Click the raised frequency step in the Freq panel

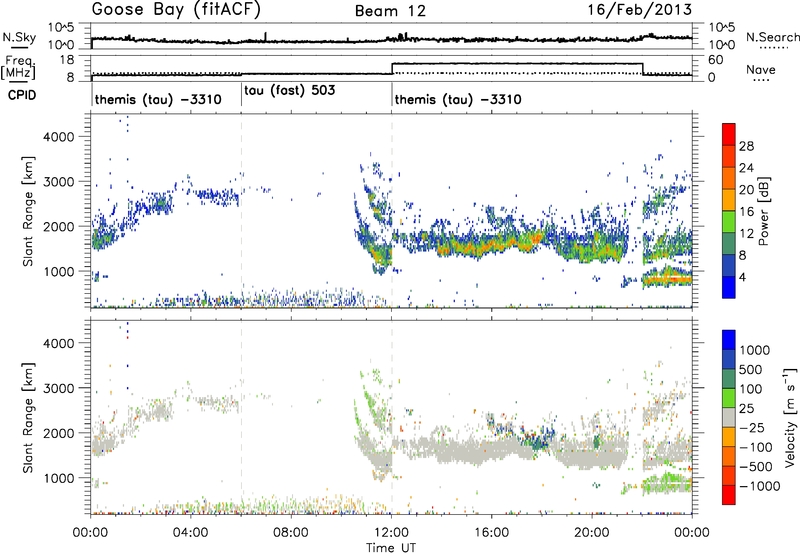[517, 63]
